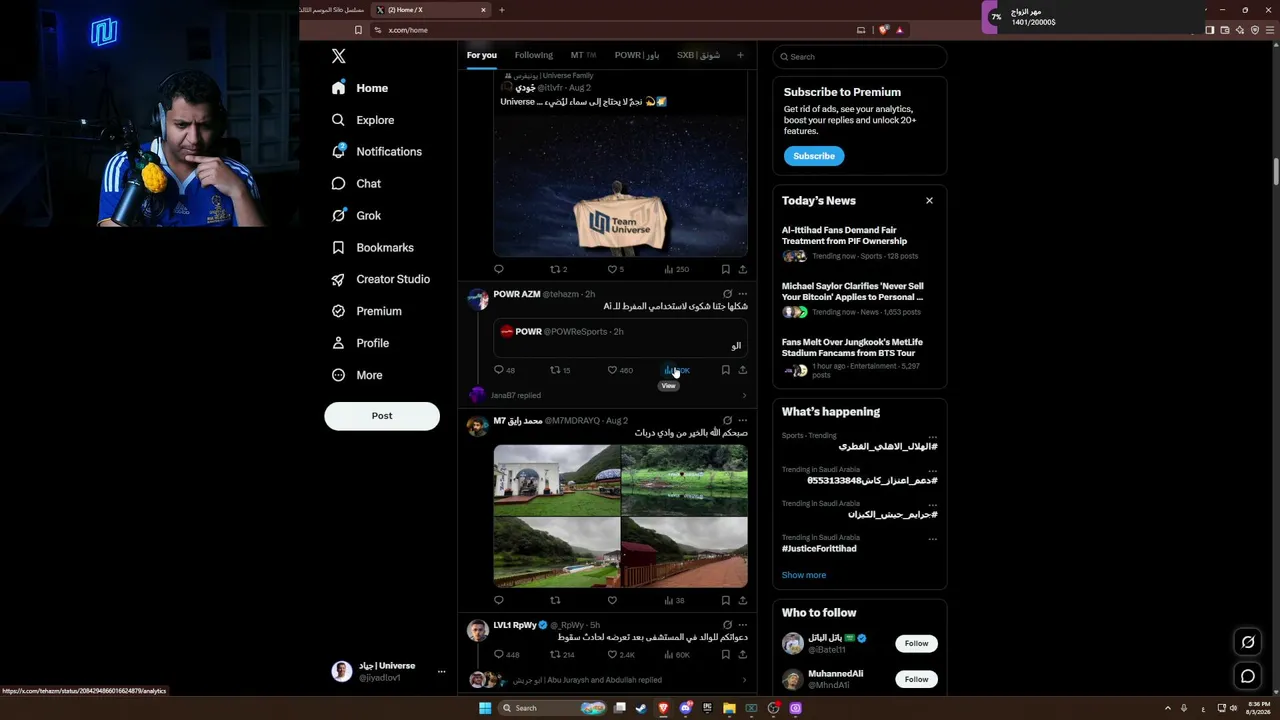Like M7's Wadi Darbat post
Image resolution: width=1280 pixels, height=720 pixels.
tap(613, 600)
